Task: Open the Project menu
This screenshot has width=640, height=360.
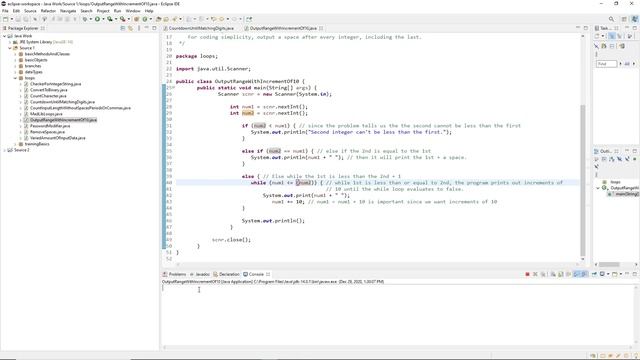Action: coord(103,11)
